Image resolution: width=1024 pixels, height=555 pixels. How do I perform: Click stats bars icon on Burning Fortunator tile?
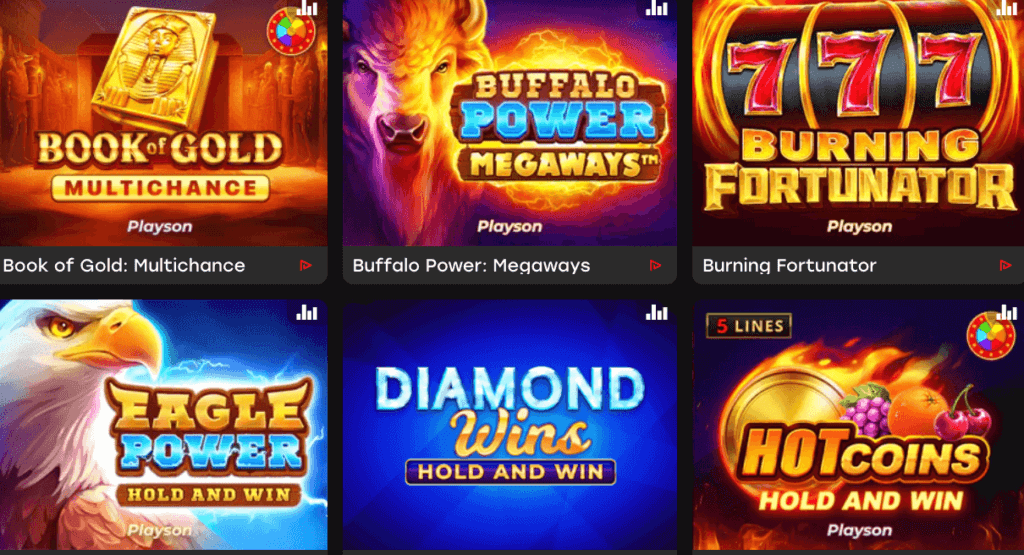click(x=1006, y=8)
